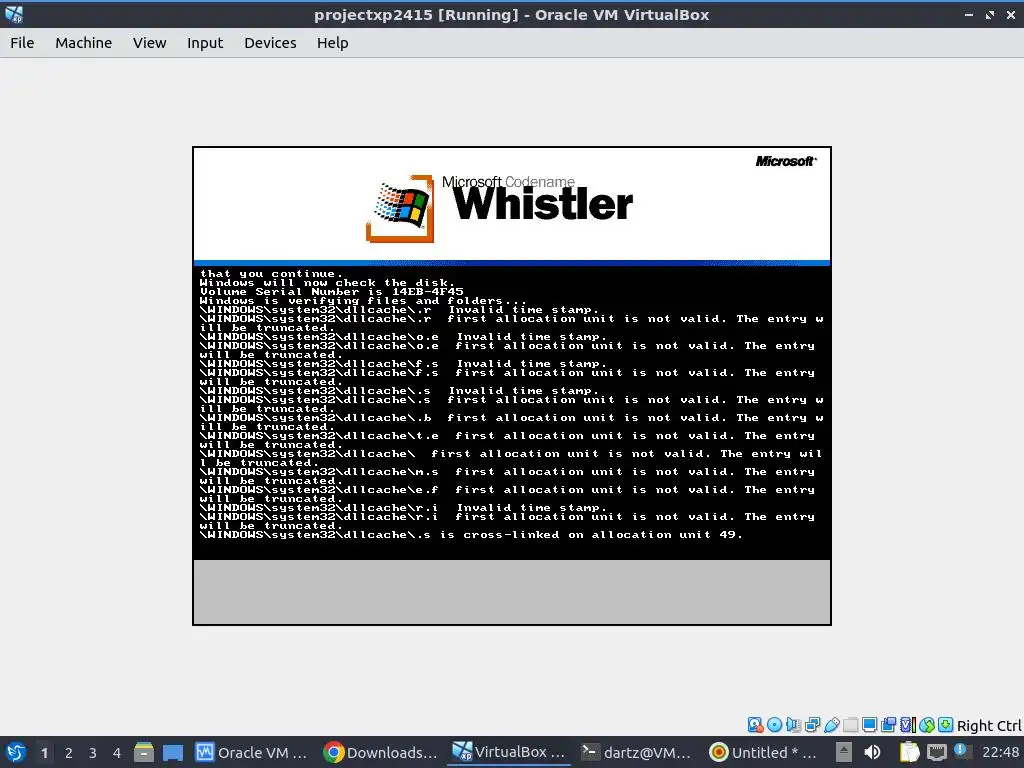Switch to the Untitled taskbar window
This screenshot has width=1024, height=768.
(x=763, y=752)
